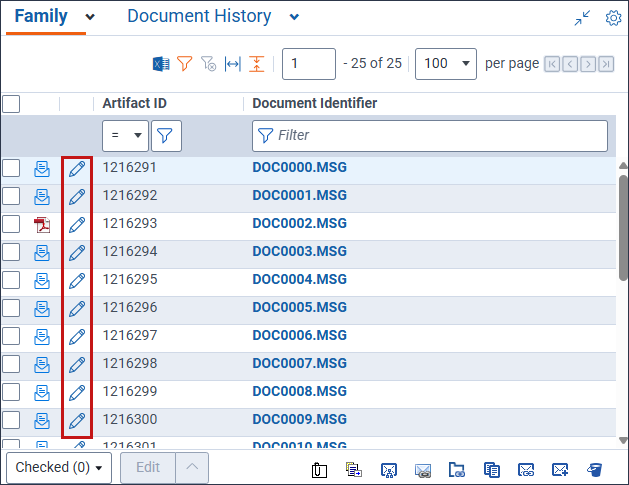
Task: Go to the last page arrow
Action: pyautogui.click(x=606, y=64)
